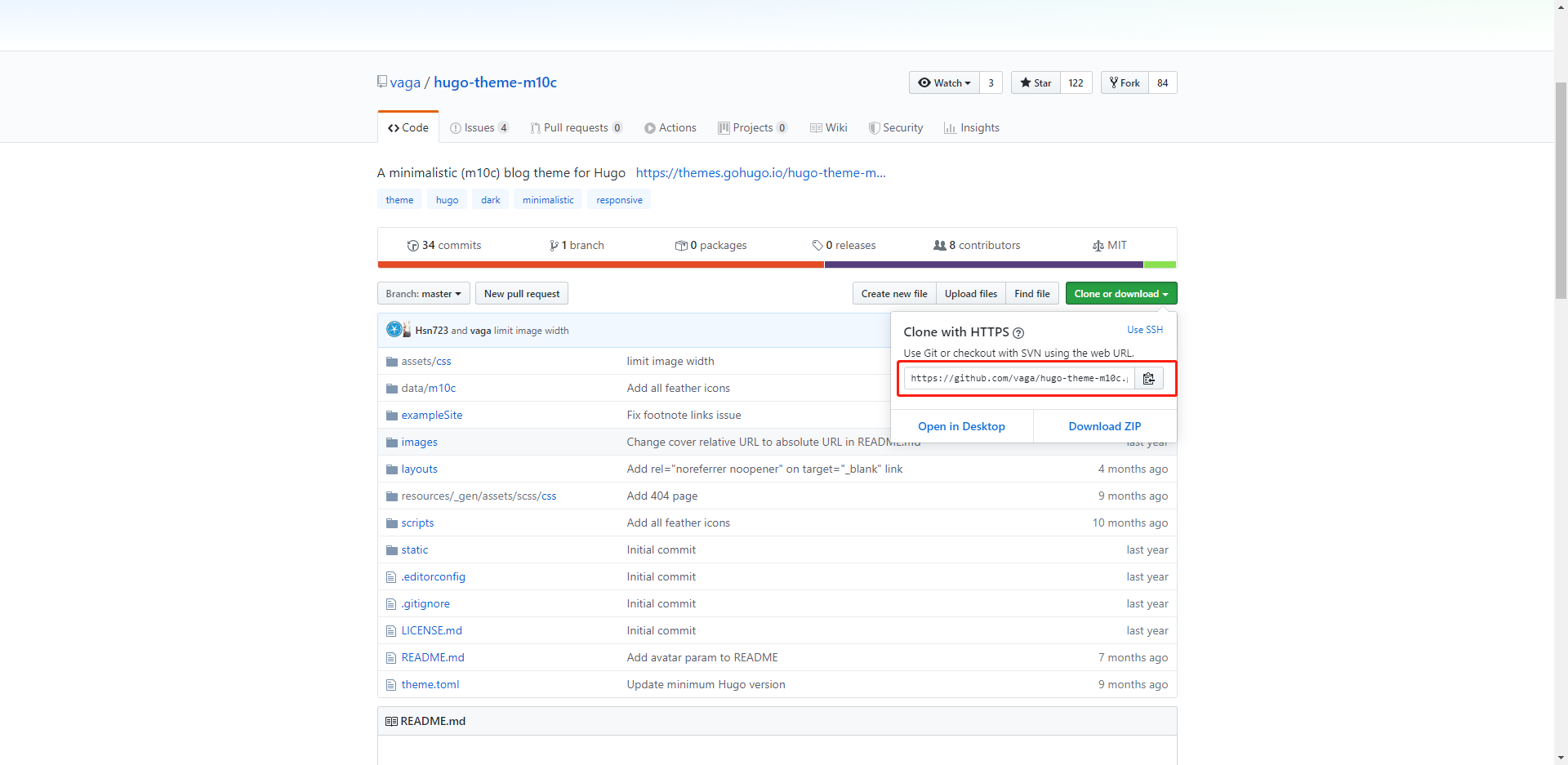Open the Projects tab
The width and height of the screenshot is (1568, 765).
[752, 127]
